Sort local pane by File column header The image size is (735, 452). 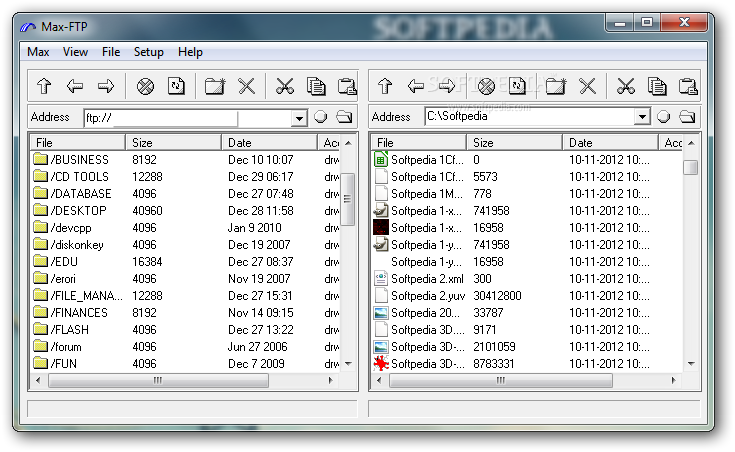[x=420, y=143]
